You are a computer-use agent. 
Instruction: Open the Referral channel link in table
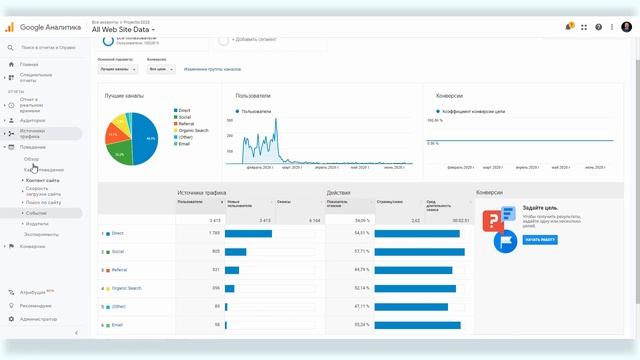click(x=119, y=270)
